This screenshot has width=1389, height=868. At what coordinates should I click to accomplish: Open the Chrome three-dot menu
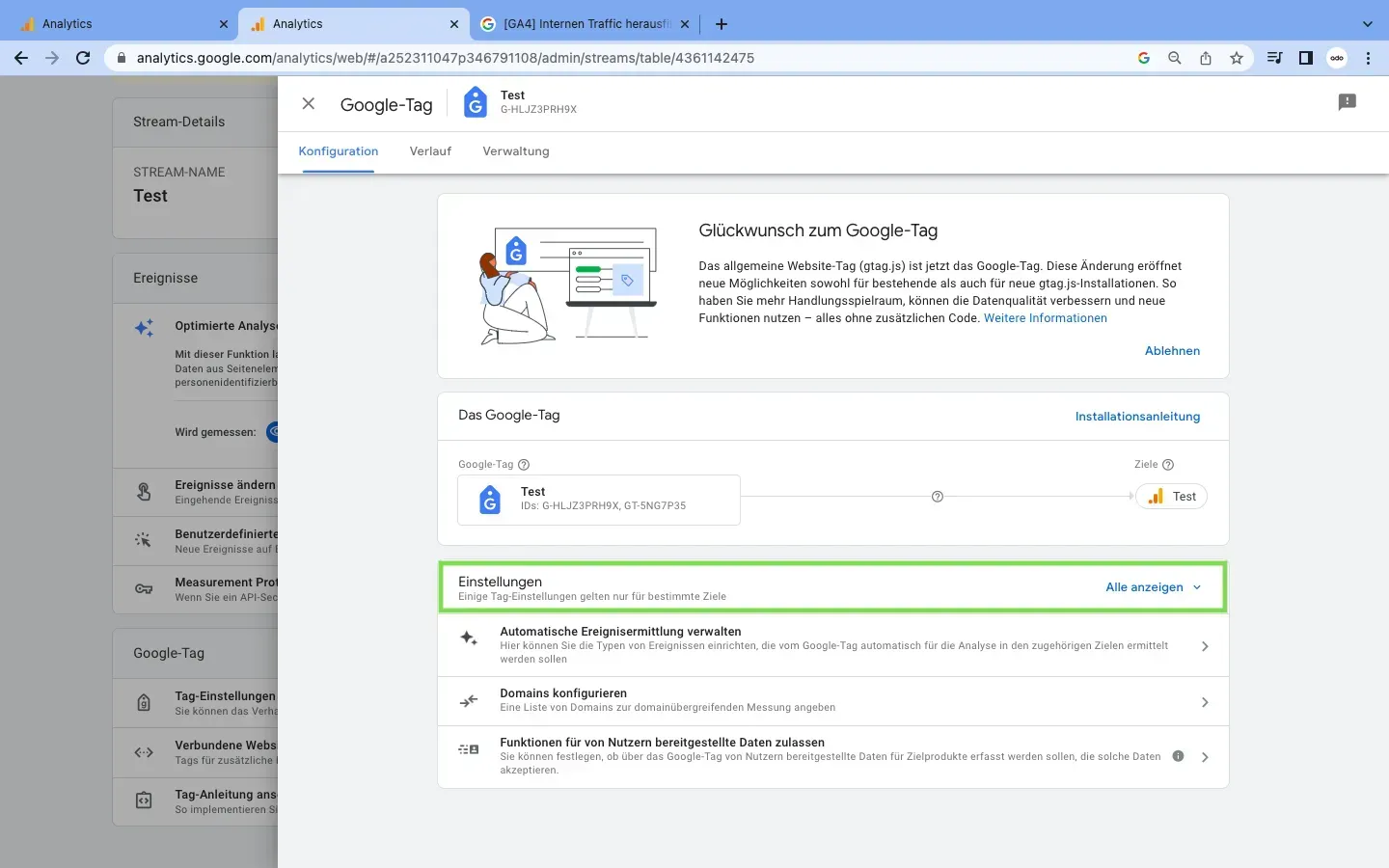[x=1368, y=58]
